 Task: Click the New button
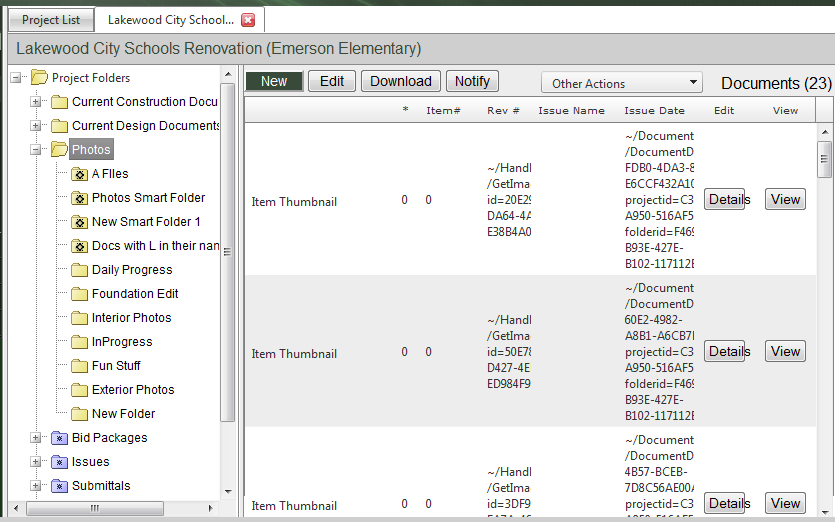pos(274,81)
